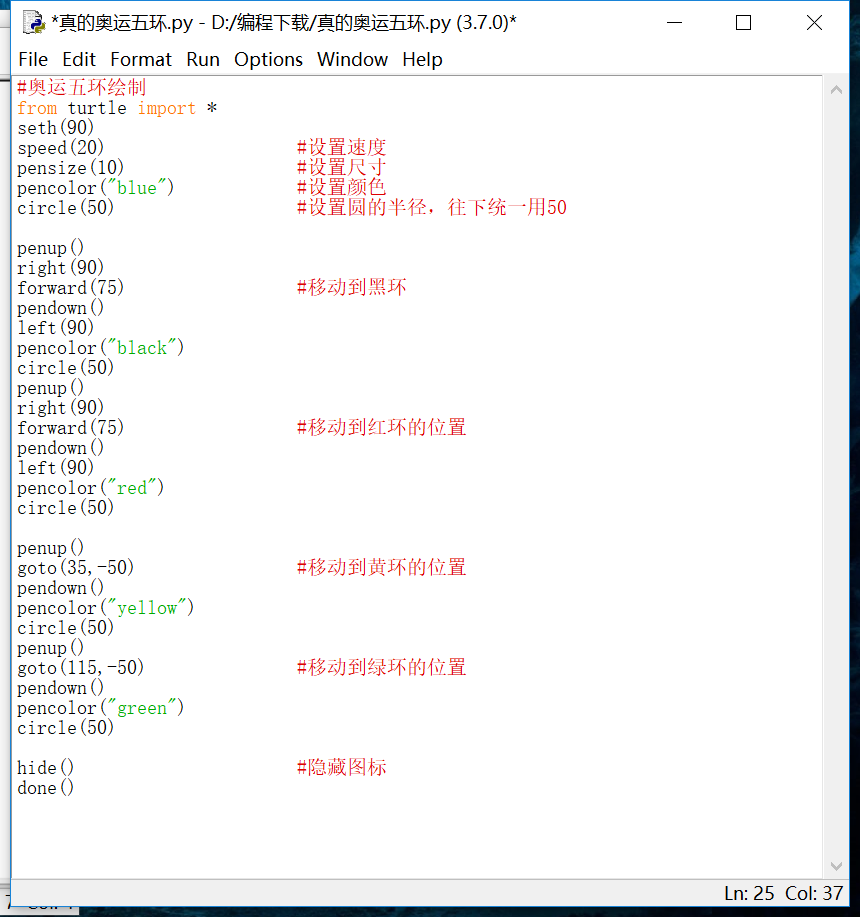Open the Window menu
This screenshot has height=917, width=860.
tap(352, 60)
